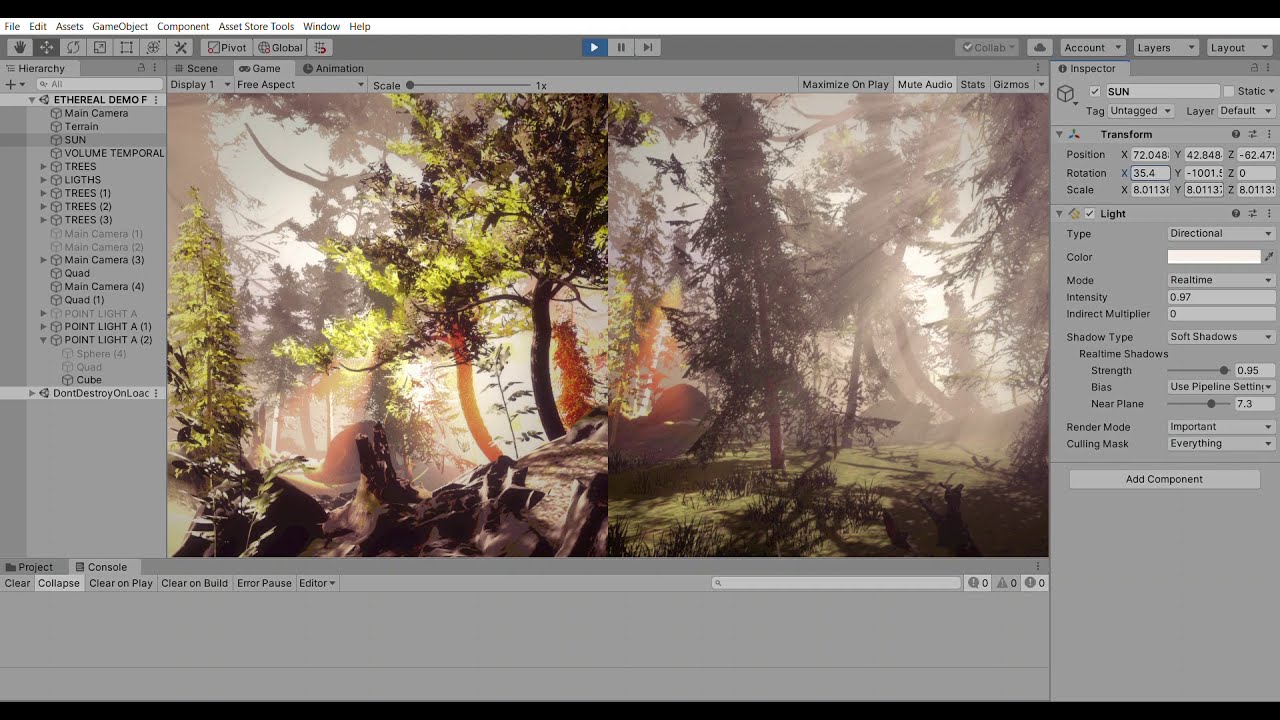Open the Free Aspect dropdown
1280x720 pixels.
coord(301,85)
